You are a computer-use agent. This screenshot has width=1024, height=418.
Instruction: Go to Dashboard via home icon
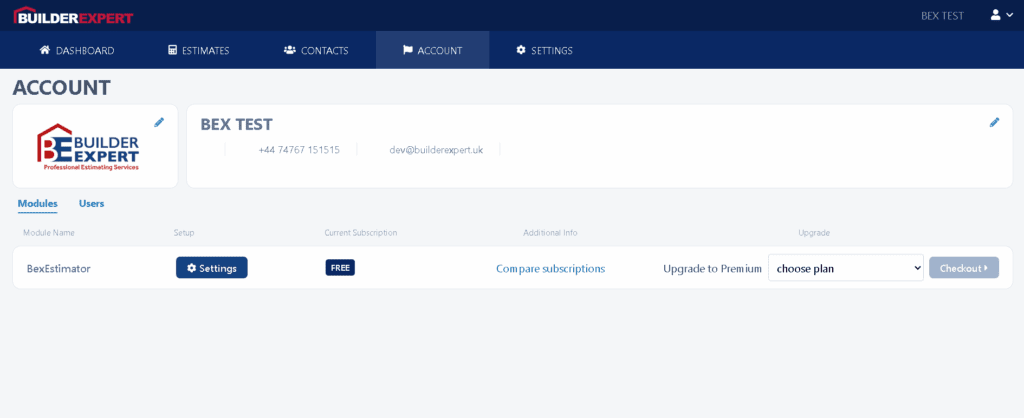tap(77, 50)
